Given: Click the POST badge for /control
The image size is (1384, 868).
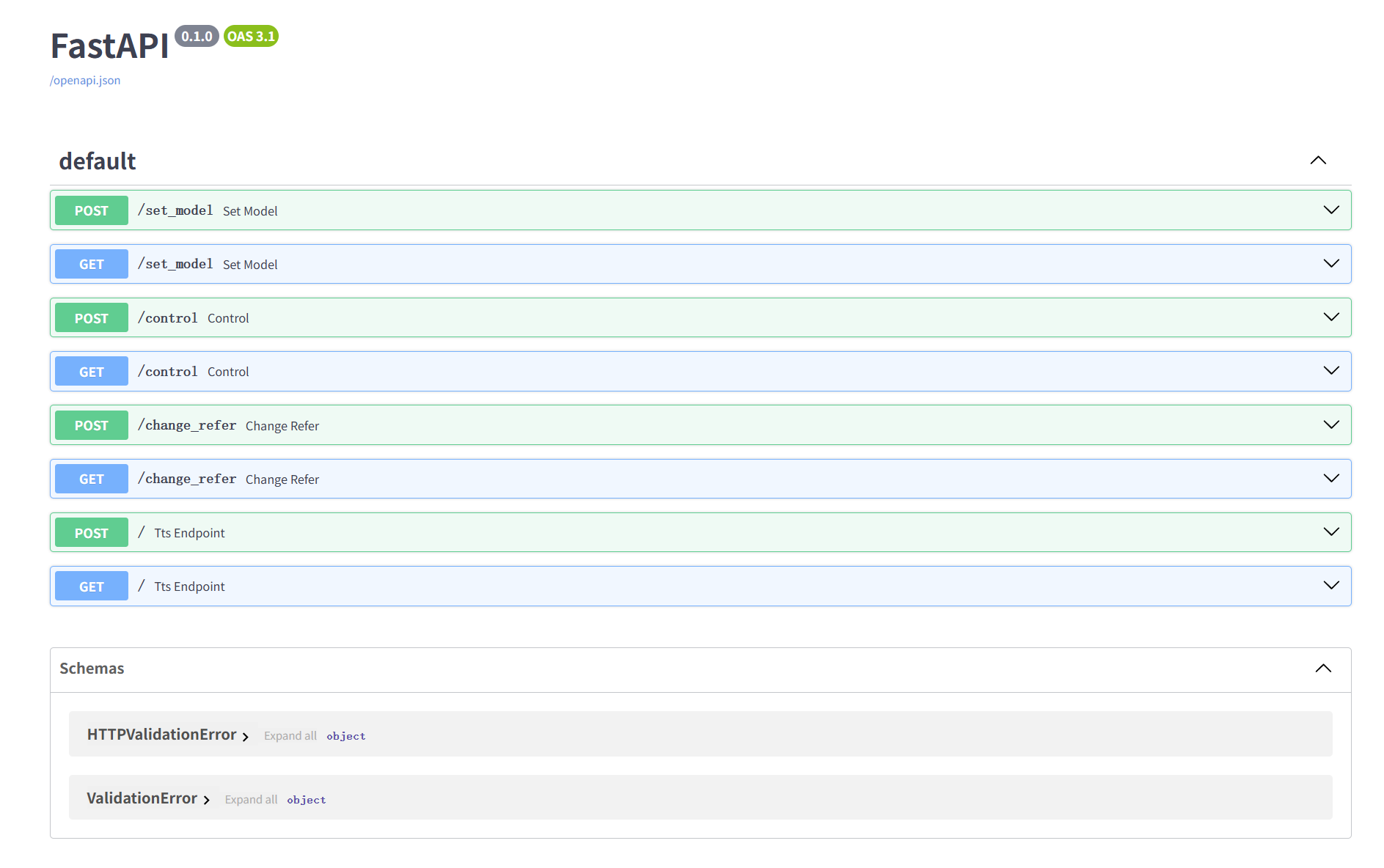Looking at the screenshot, I should click(92, 317).
